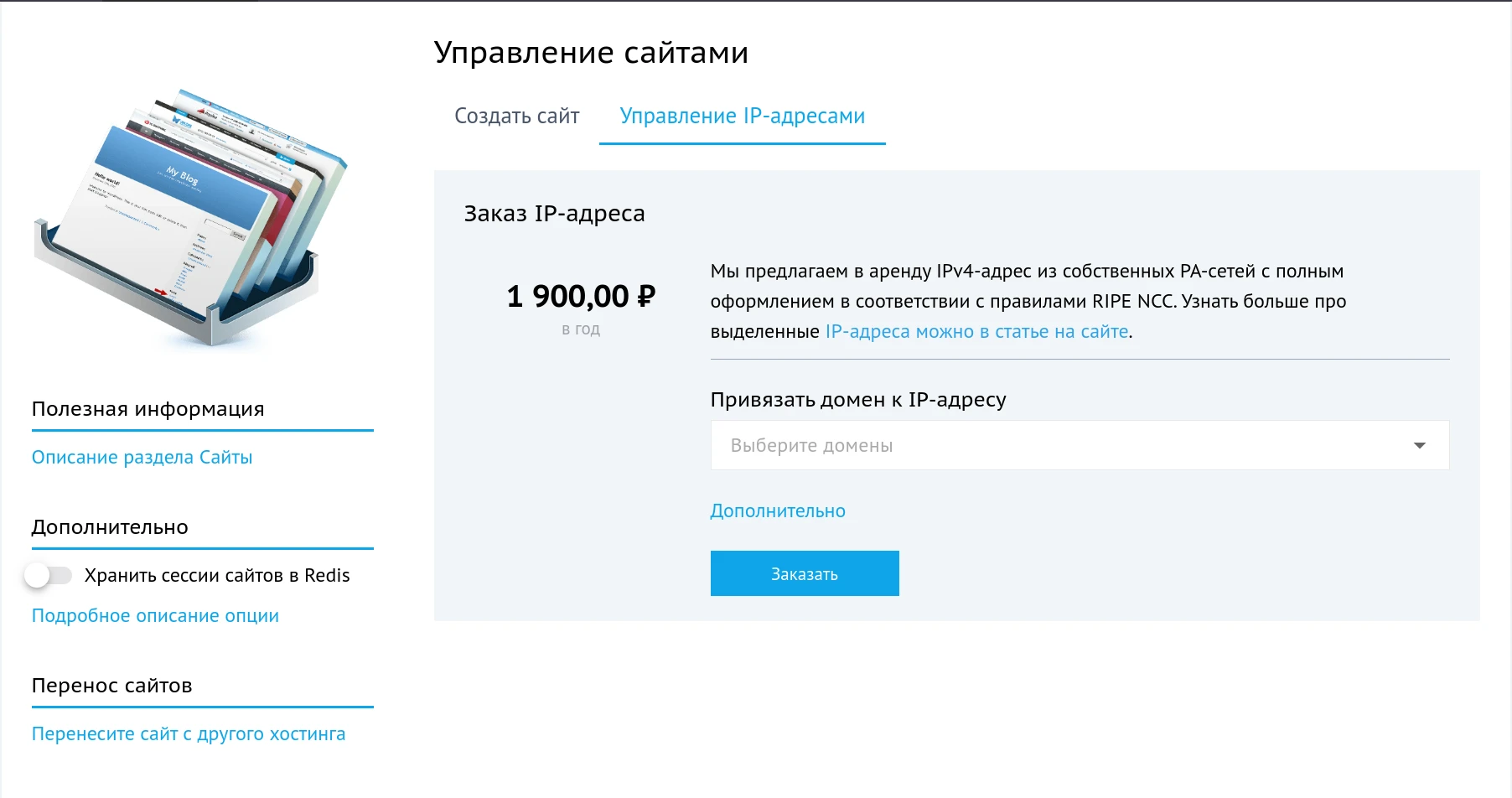The height and width of the screenshot is (798, 1512).
Task: Click the "1 900,00 ₽" price label
Action: click(x=581, y=295)
